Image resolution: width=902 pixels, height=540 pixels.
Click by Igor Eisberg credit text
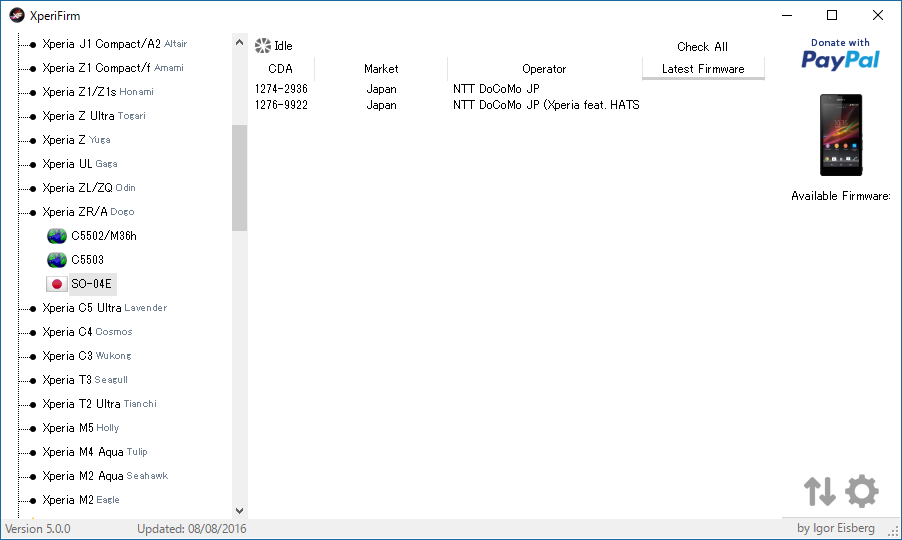pos(836,528)
